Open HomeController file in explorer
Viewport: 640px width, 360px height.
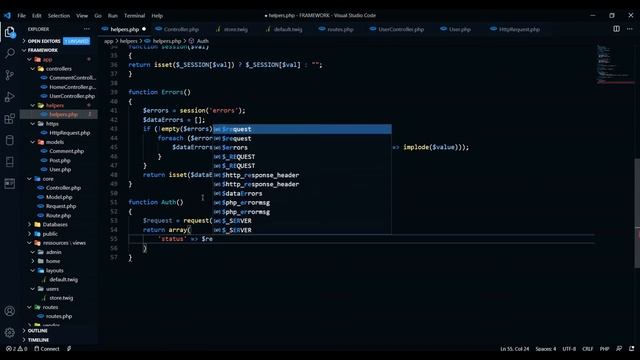tap(72, 87)
